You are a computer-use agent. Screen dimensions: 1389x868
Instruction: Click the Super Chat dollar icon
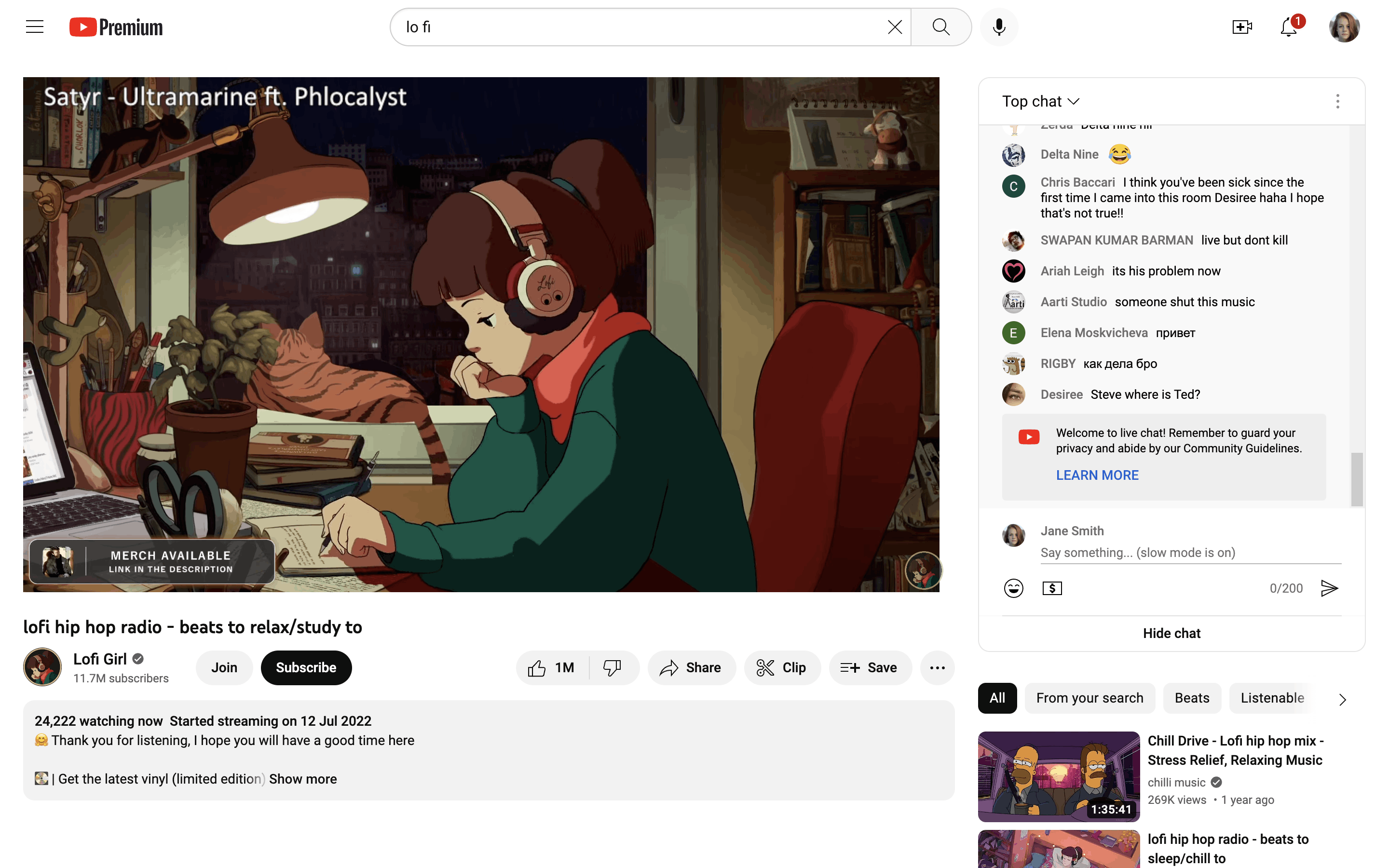click(1051, 588)
